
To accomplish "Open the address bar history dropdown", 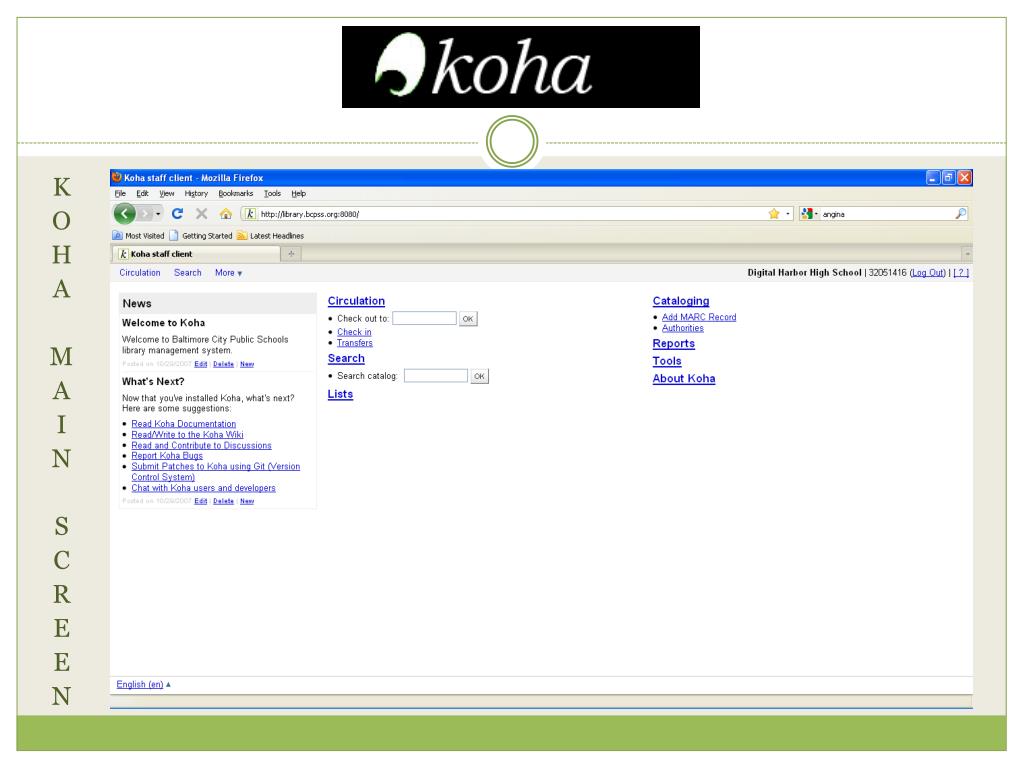I will tap(788, 214).
